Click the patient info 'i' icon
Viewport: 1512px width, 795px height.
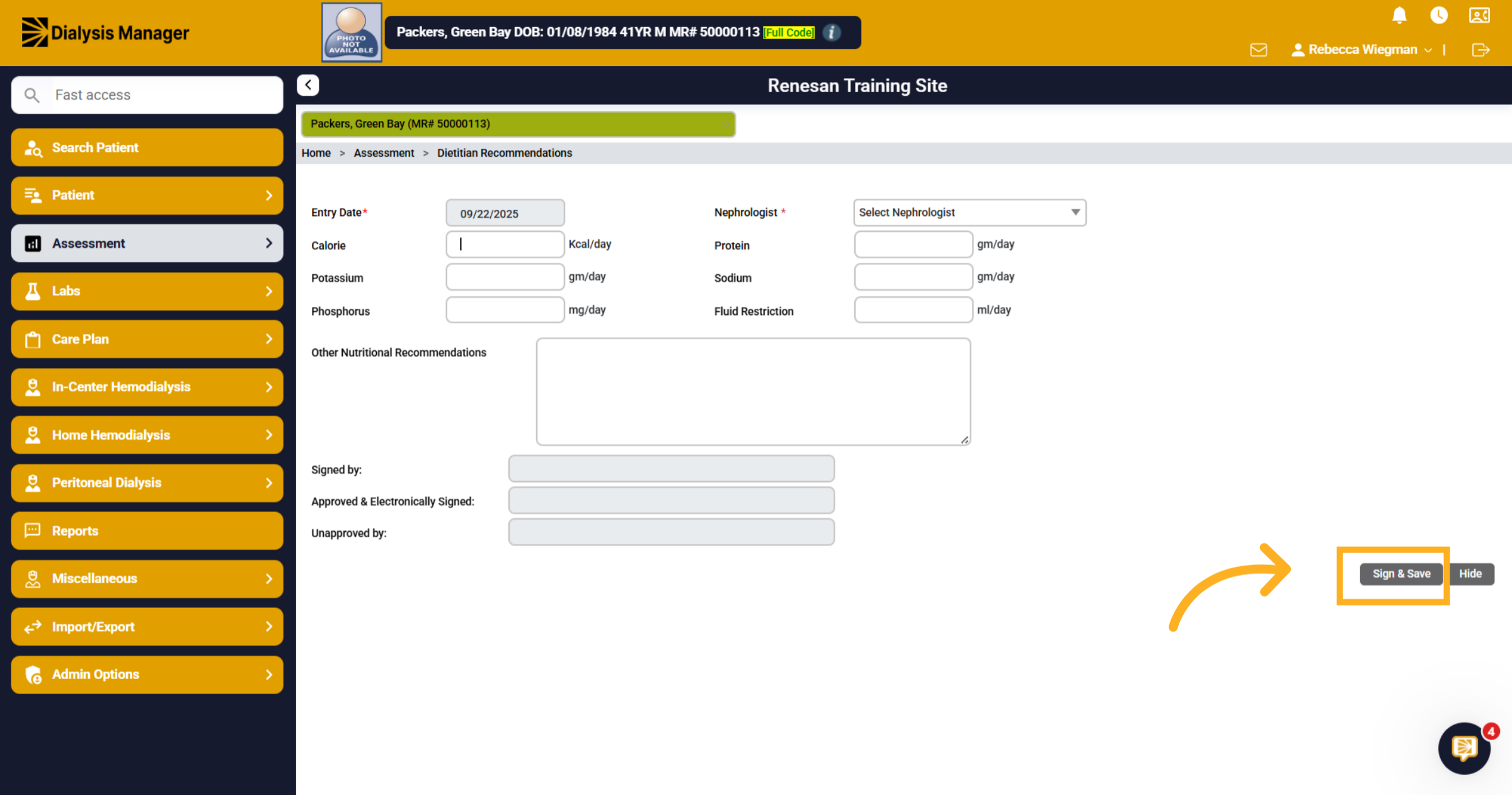click(x=832, y=32)
